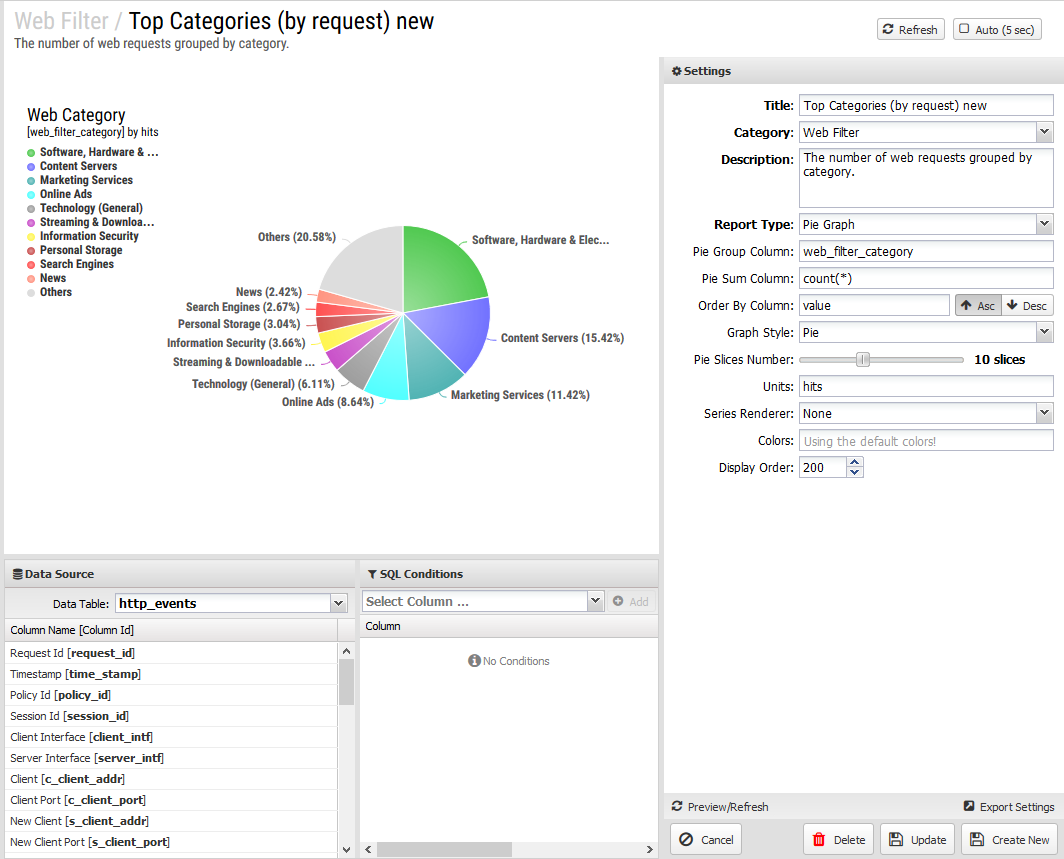Select New Client Port [s_client_port] row
This screenshot has width=1064, height=859.
[171, 842]
